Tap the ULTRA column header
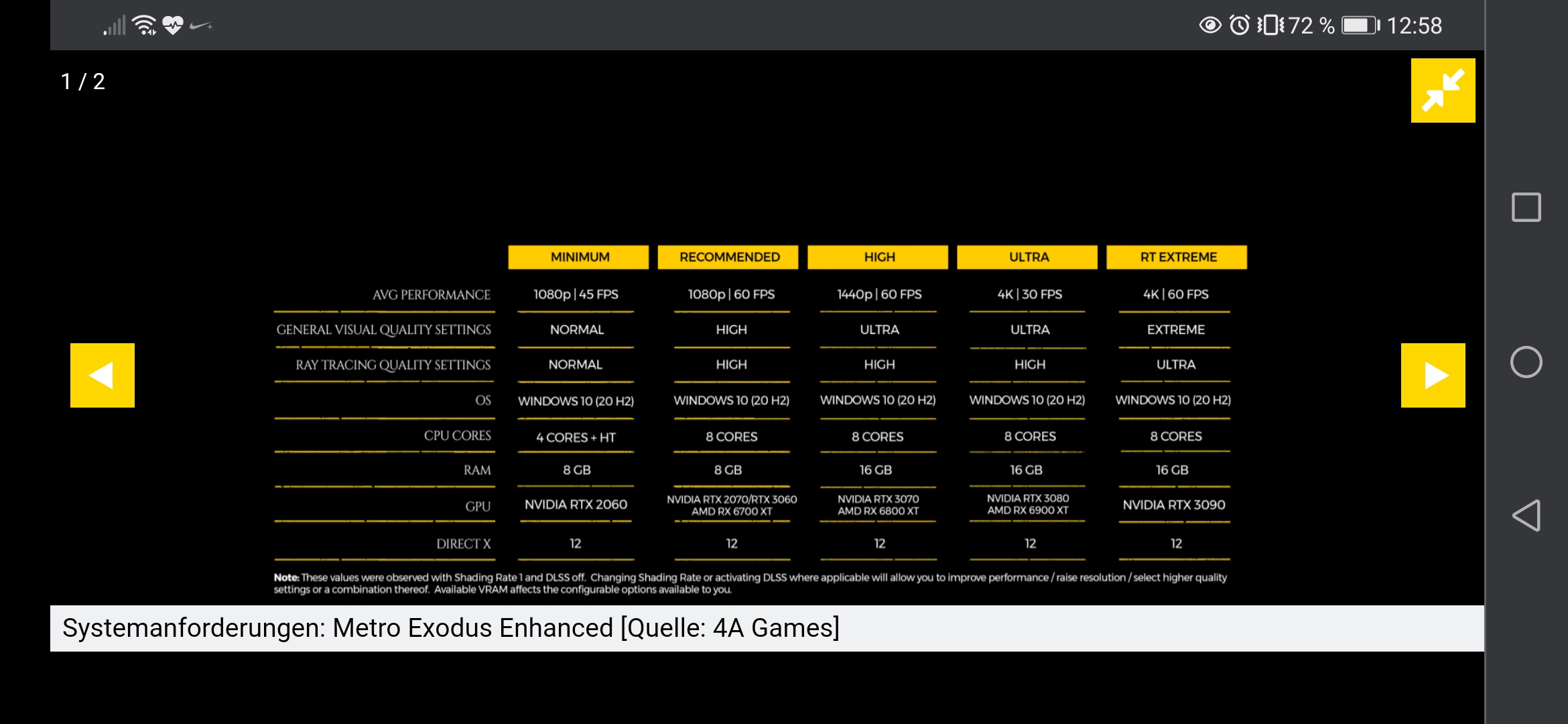This screenshot has height=724, width=1568. (x=1028, y=257)
